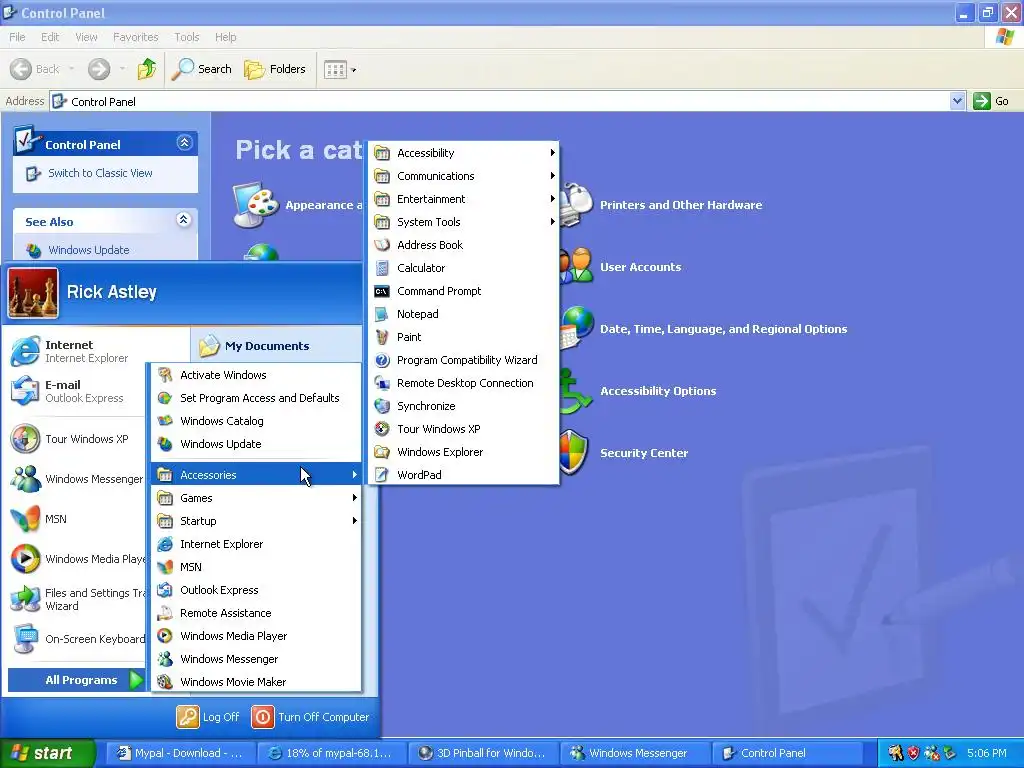Collapse the Control Panel side pane
This screenshot has height=768, width=1024.
pyautogui.click(x=184, y=142)
